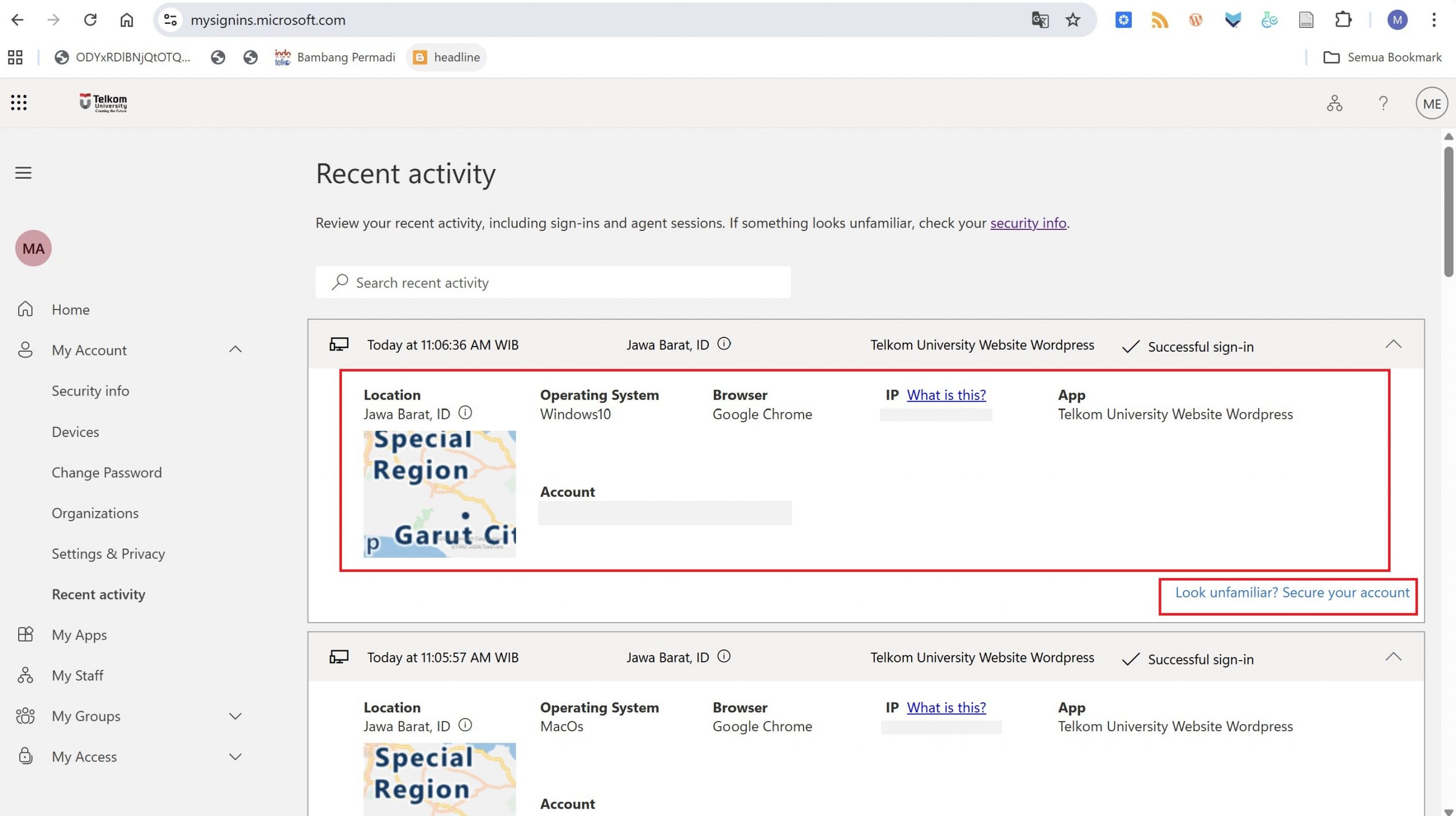The width and height of the screenshot is (1456, 816).
Task: Open the Microsoft app launcher waffle icon
Action: (19, 102)
